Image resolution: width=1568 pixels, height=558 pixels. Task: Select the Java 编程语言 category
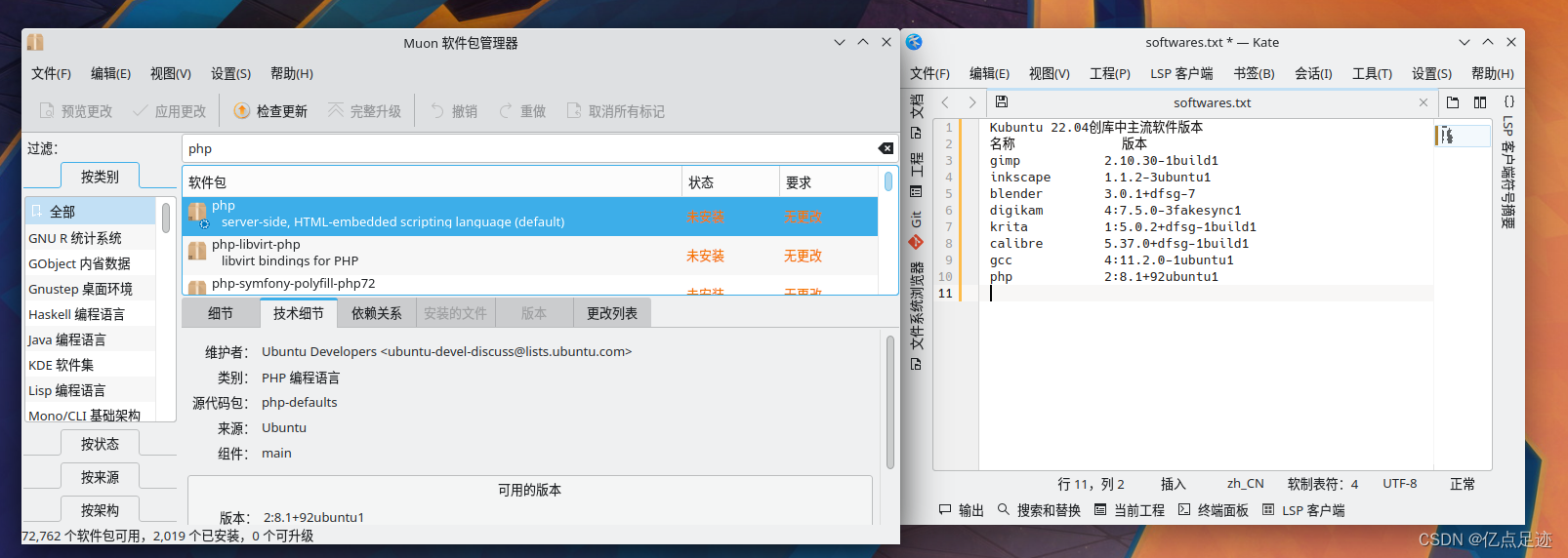pyautogui.click(x=90, y=339)
